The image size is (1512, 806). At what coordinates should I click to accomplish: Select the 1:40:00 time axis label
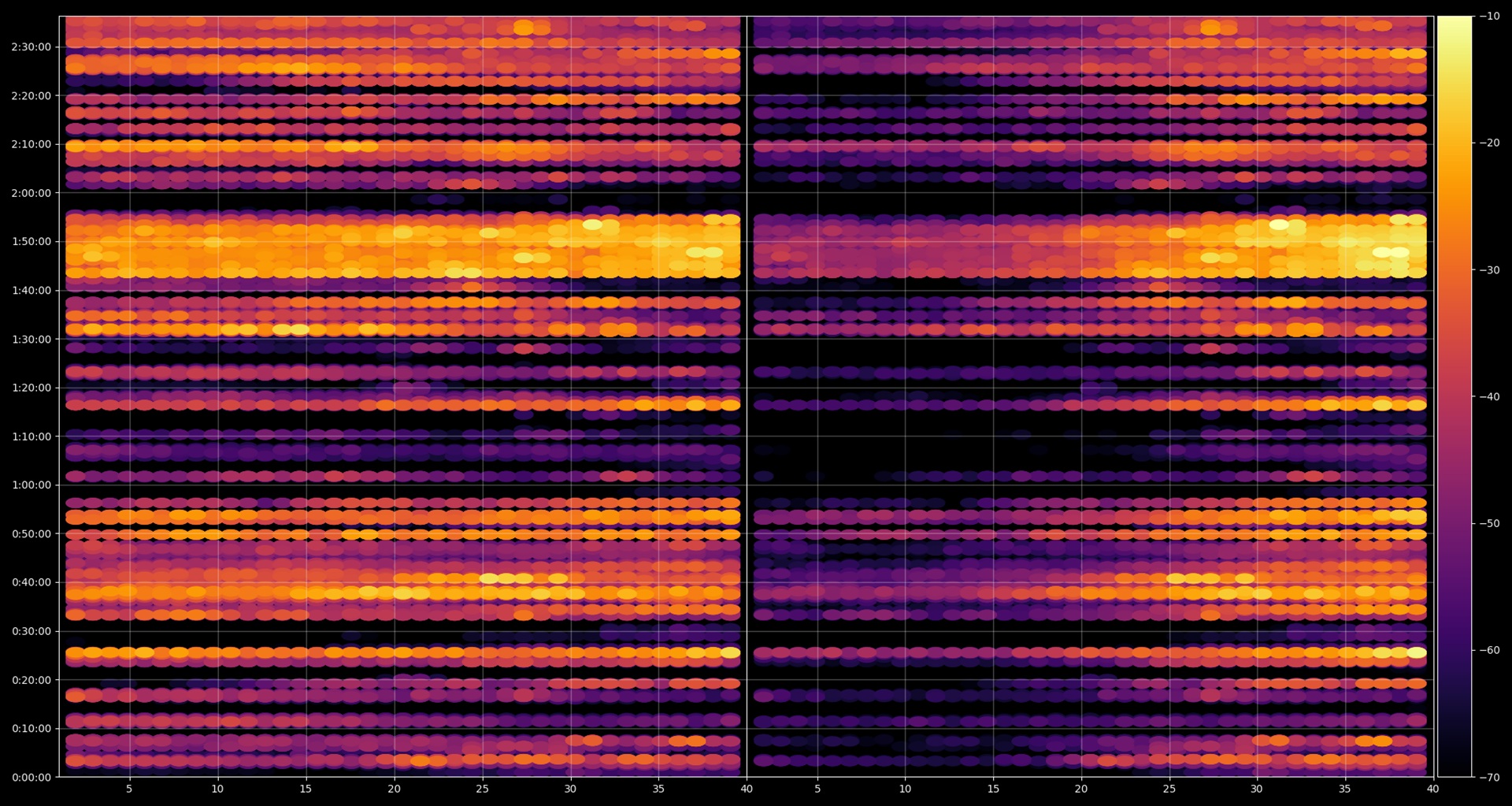[x=31, y=290]
